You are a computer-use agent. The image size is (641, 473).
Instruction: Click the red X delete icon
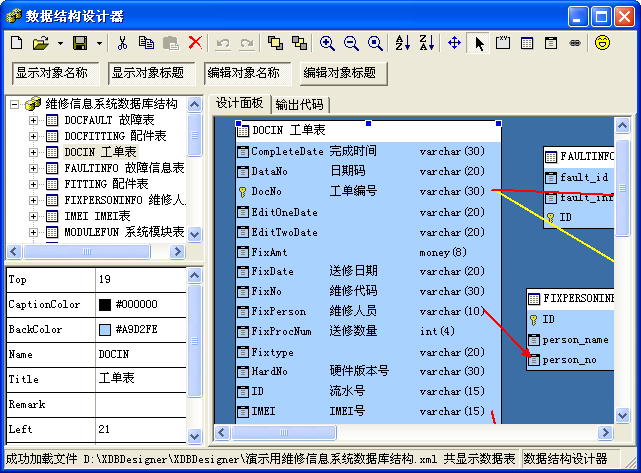(x=194, y=43)
